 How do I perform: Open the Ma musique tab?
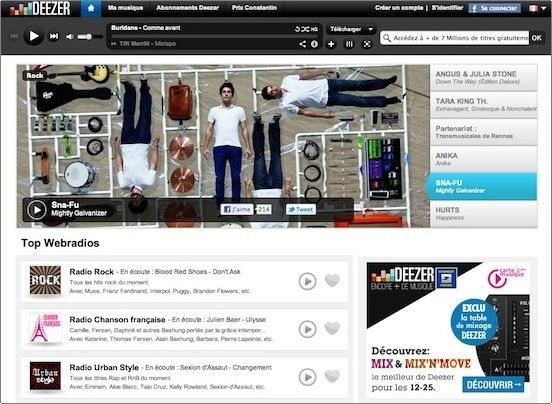125,8
